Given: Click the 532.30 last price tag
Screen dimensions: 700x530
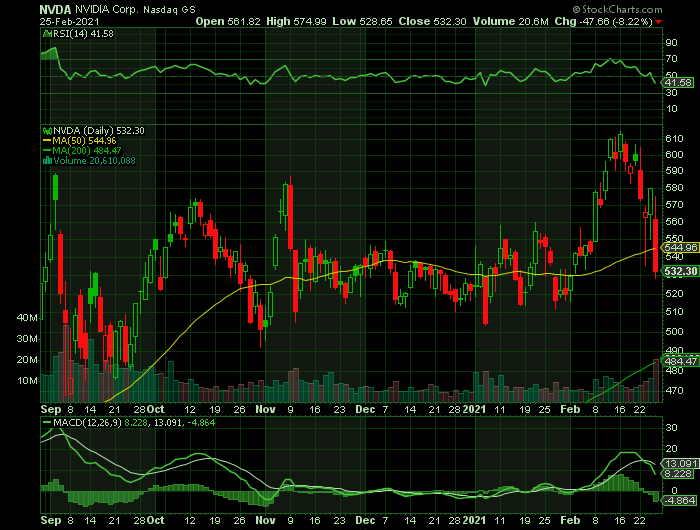Looking at the screenshot, I should pos(681,271).
